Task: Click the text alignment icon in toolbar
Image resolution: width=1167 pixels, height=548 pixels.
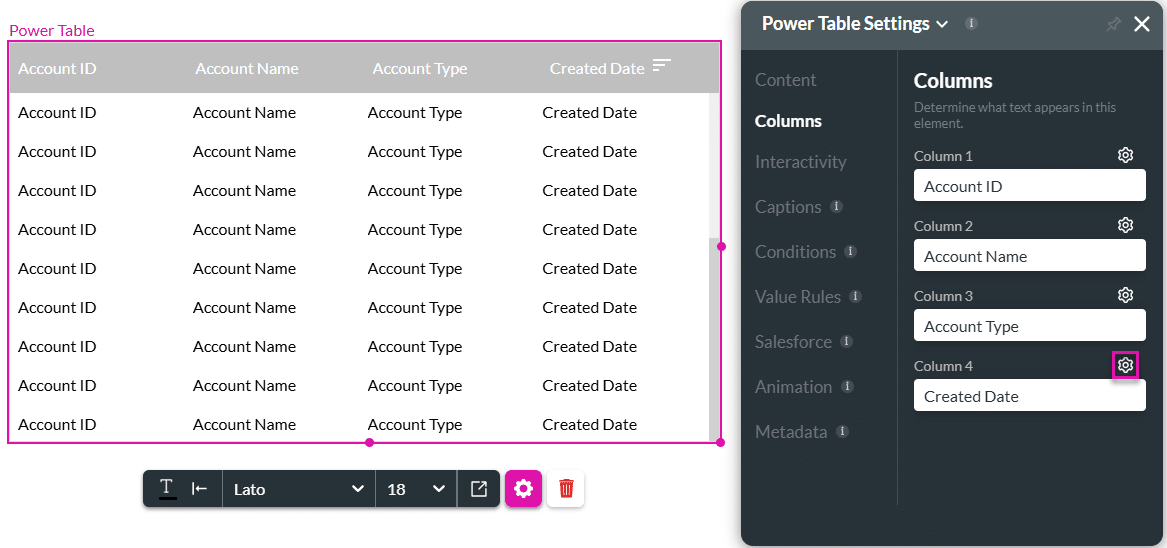Action: point(200,489)
